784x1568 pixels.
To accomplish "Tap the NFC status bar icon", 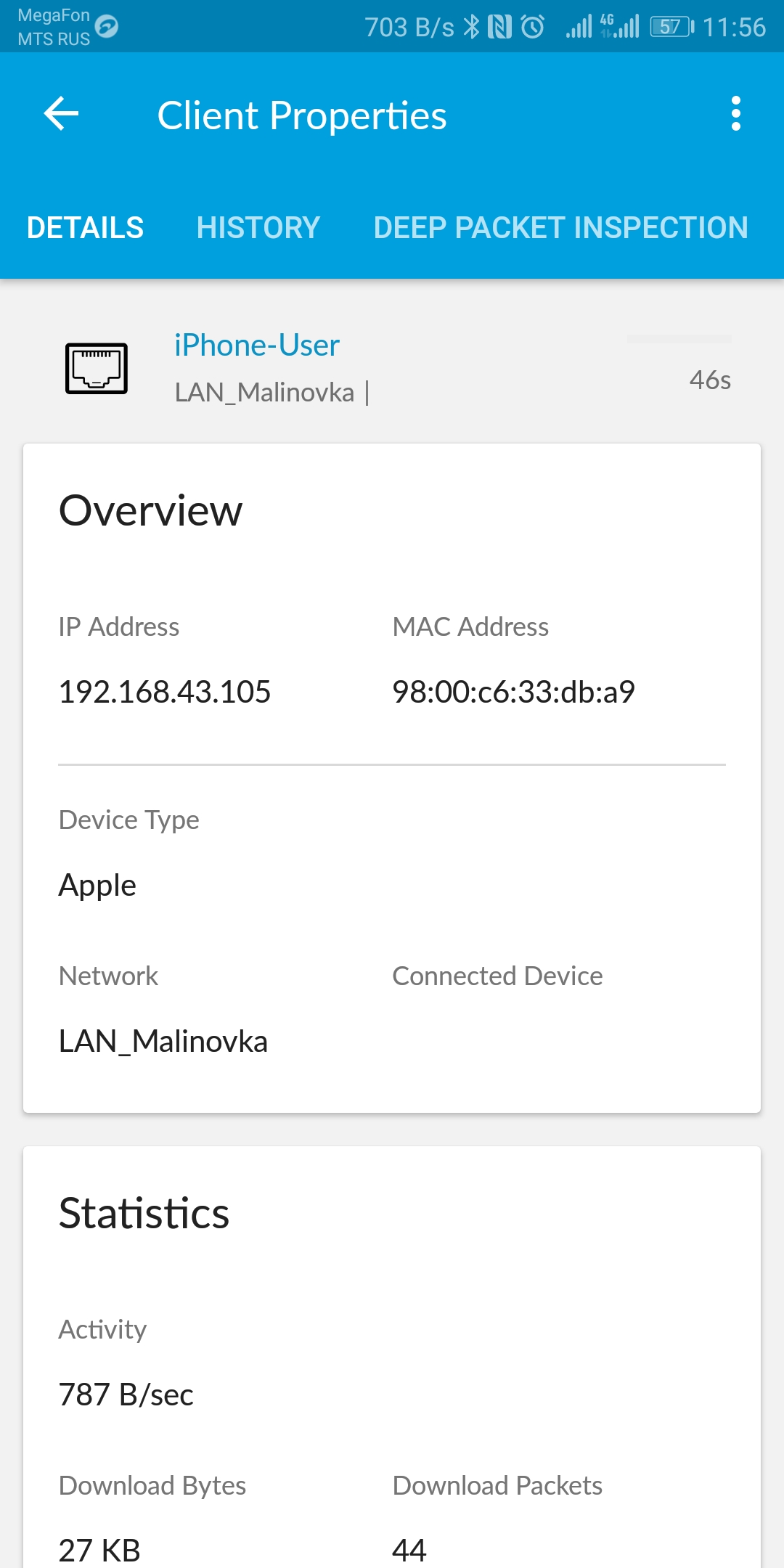I will [500, 27].
